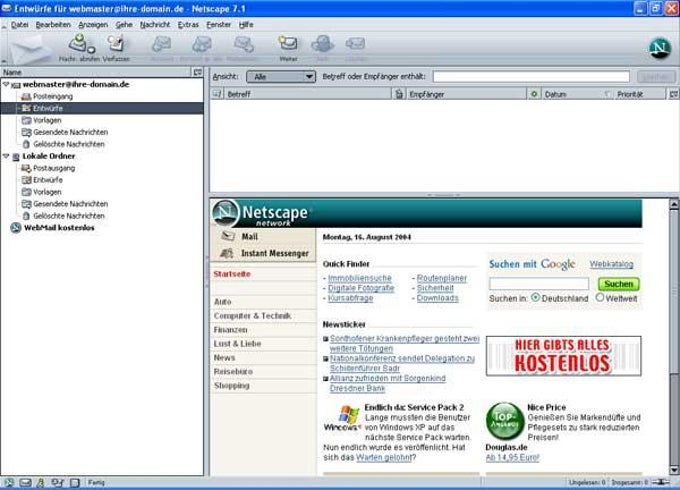
Task: Open the Mail icon in the status bar
Action: click(x=26, y=483)
